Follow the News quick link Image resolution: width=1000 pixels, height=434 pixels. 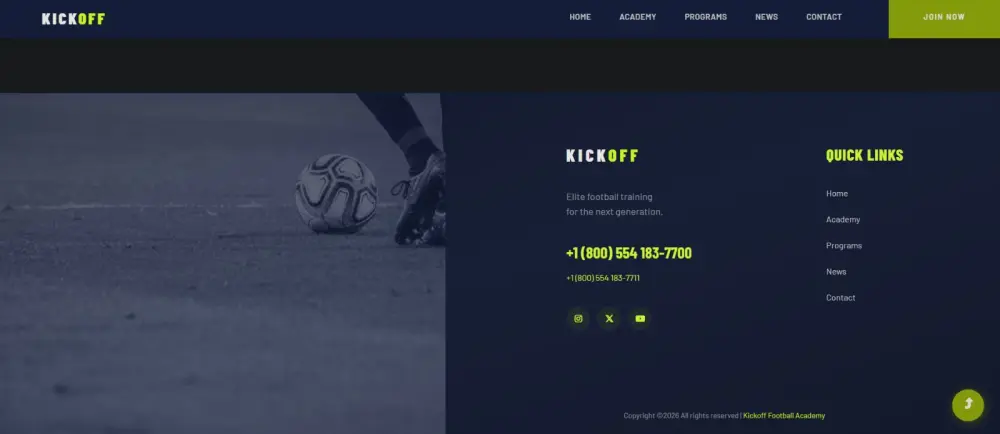835,272
